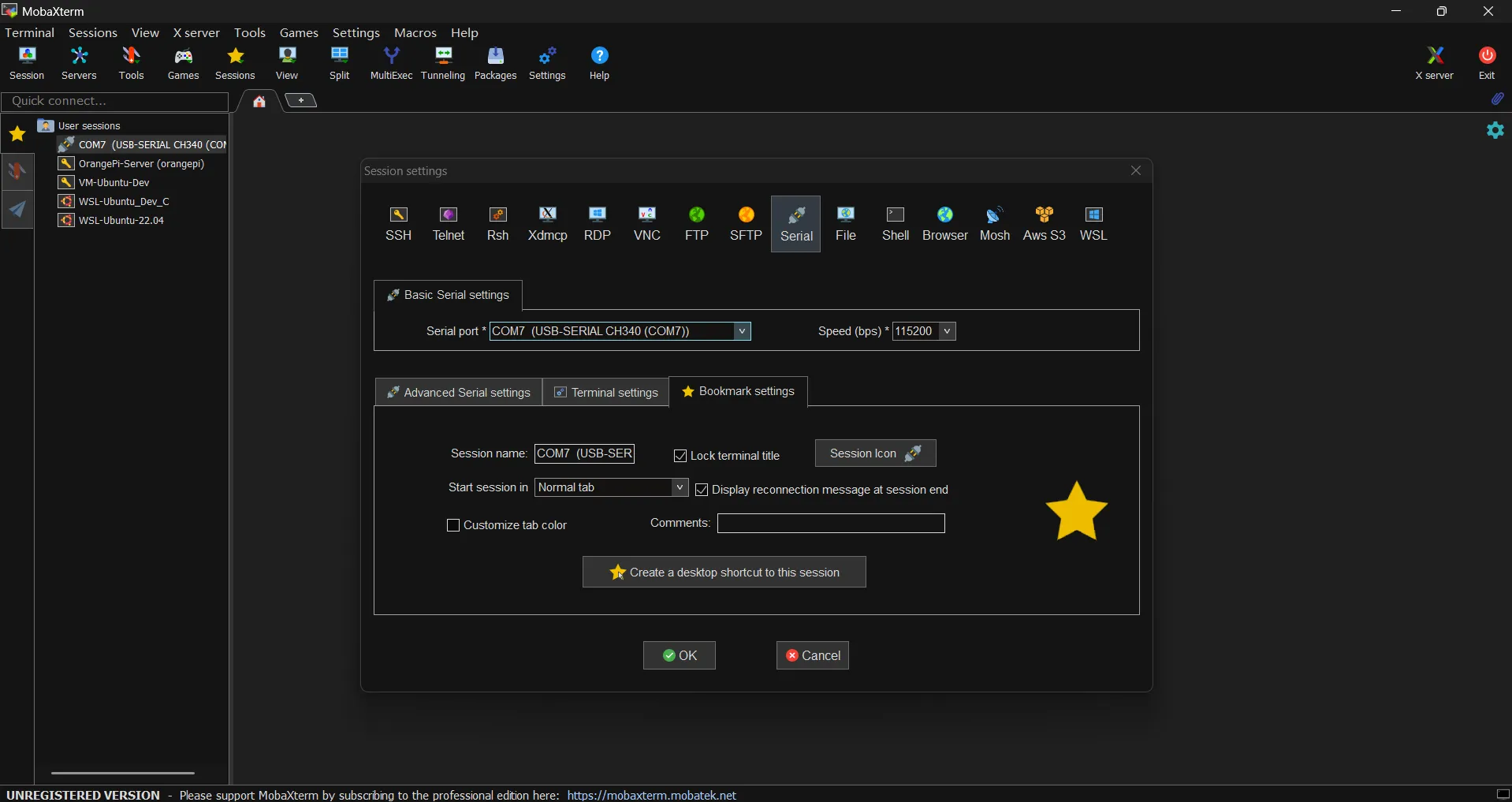The image size is (1512, 802).
Task: Choose the VNC session type
Action: coord(646,224)
